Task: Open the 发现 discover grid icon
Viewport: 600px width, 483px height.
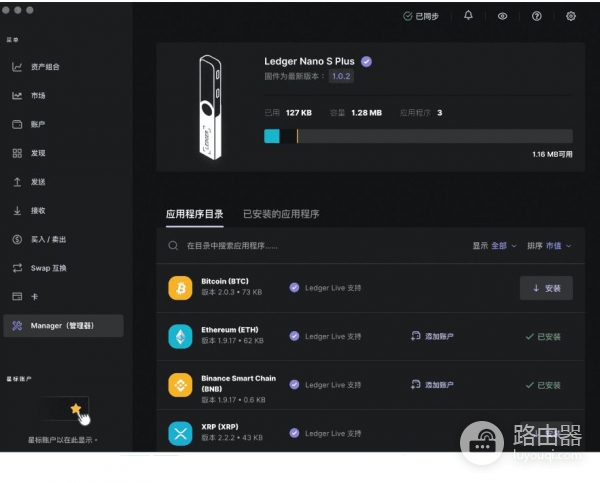Action: click(x=17, y=153)
